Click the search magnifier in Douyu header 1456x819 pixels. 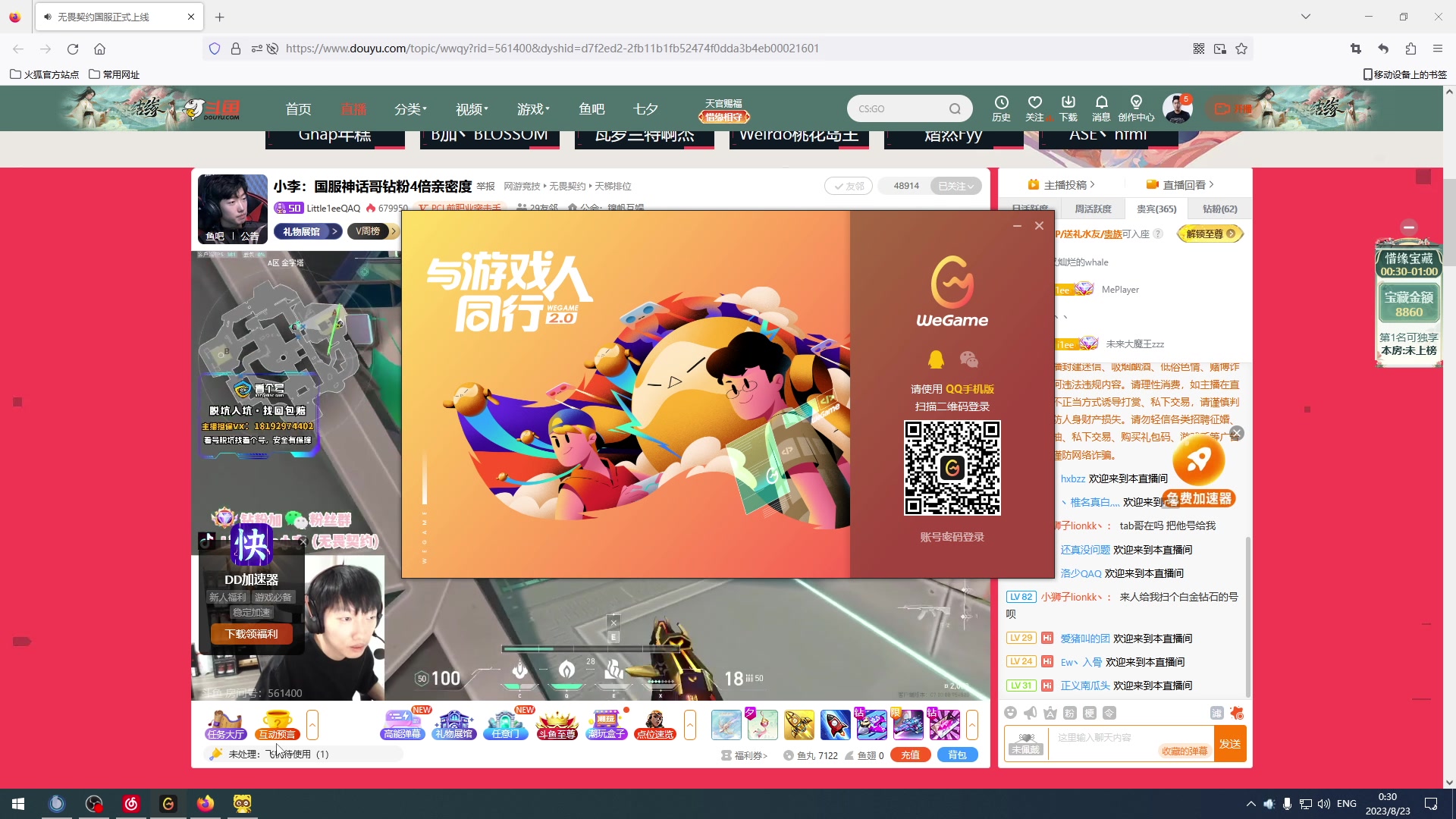tap(955, 108)
